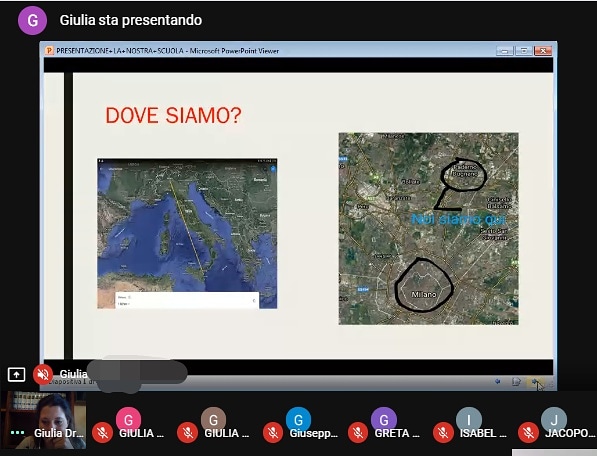Click muted mic icon of Giusepp...
This screenshot has height=456, width=597.
[273, 433]
